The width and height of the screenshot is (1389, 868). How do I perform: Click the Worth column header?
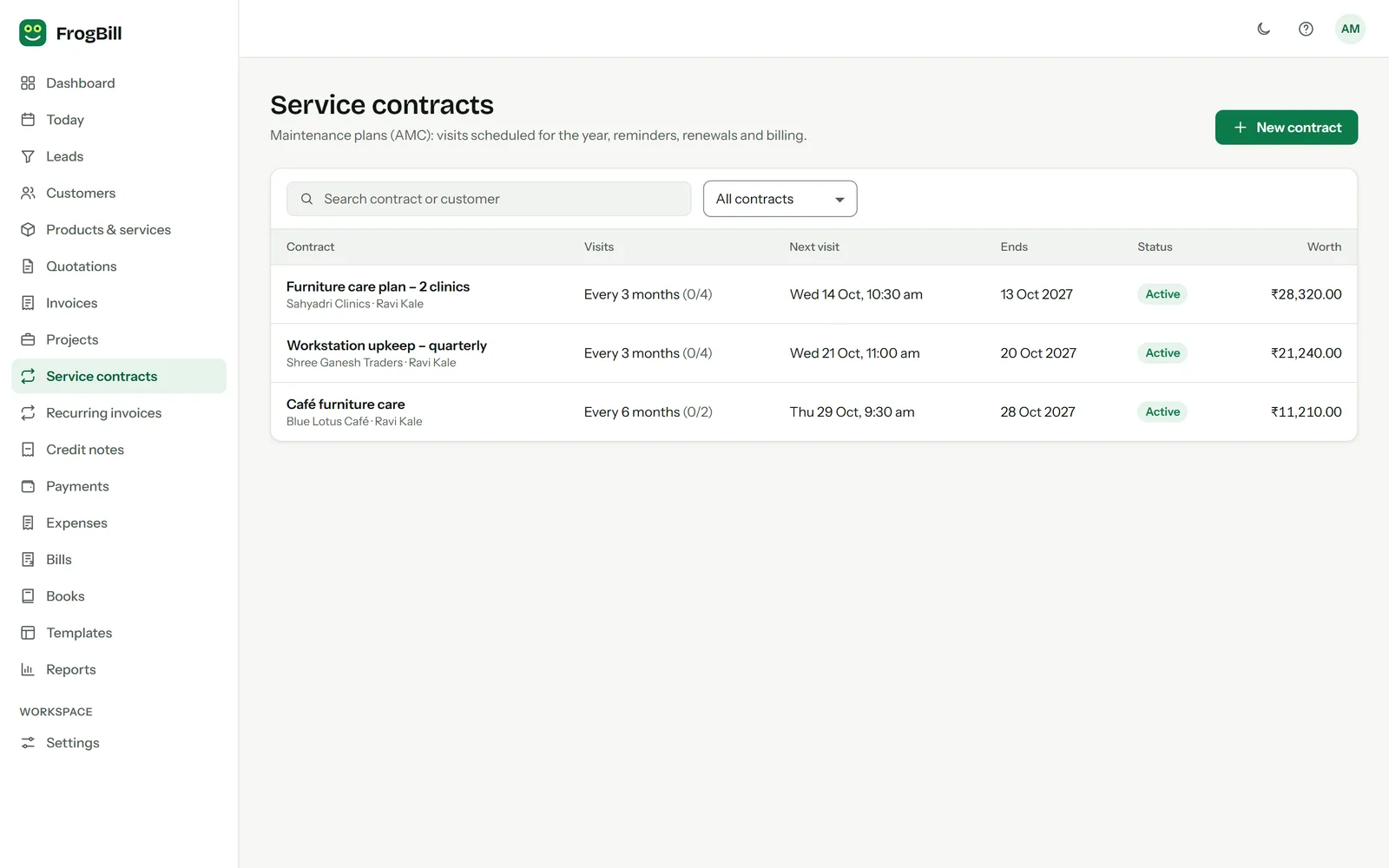[1324, 247]
